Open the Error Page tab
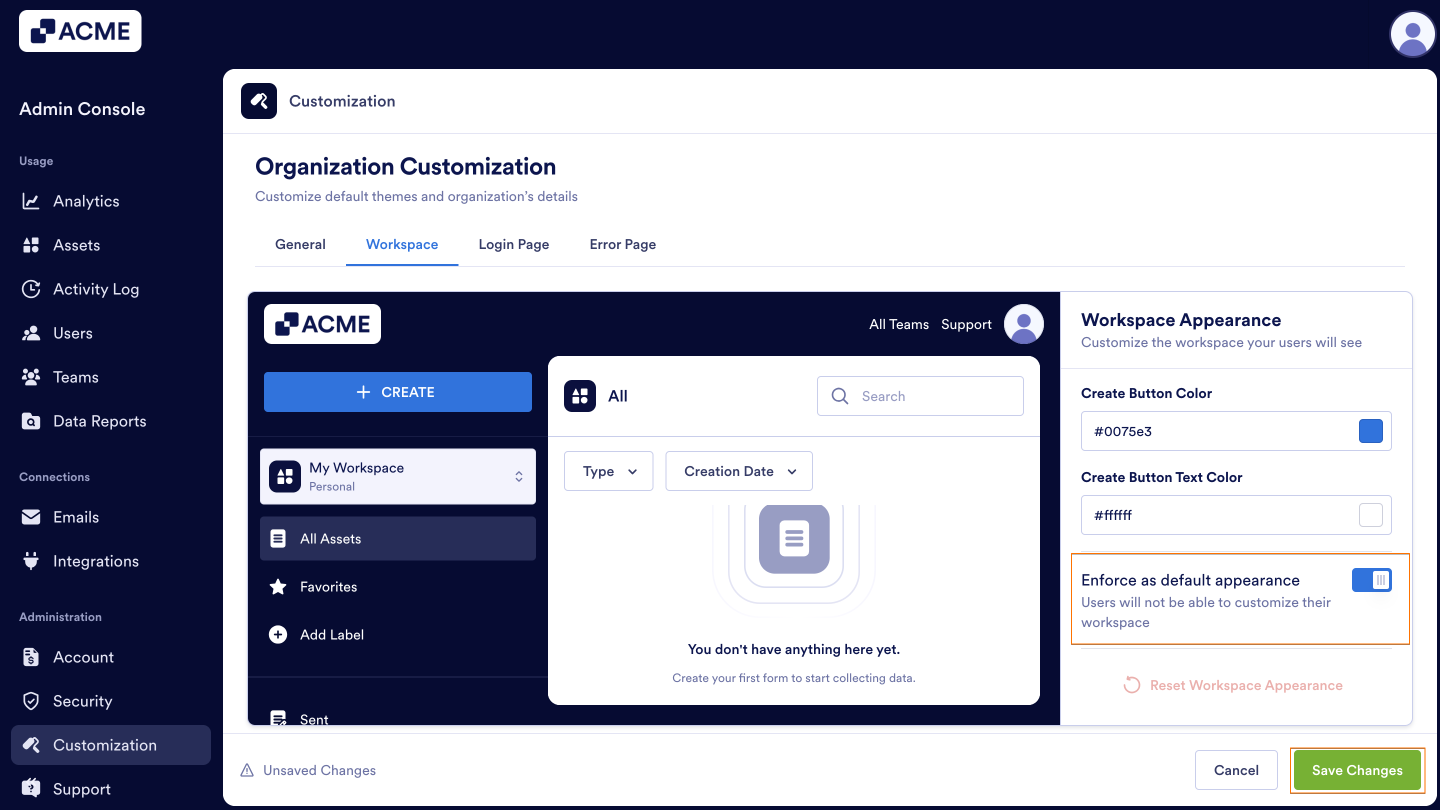The height and width of the screenshot is (810, 1440). (x=622, y=244)
